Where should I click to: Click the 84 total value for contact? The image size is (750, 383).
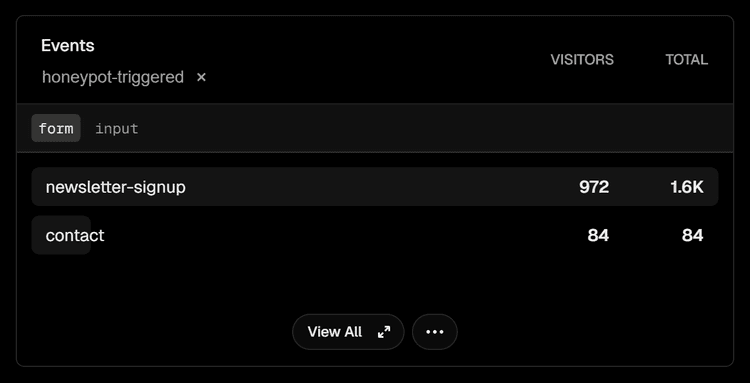(693, 235)
